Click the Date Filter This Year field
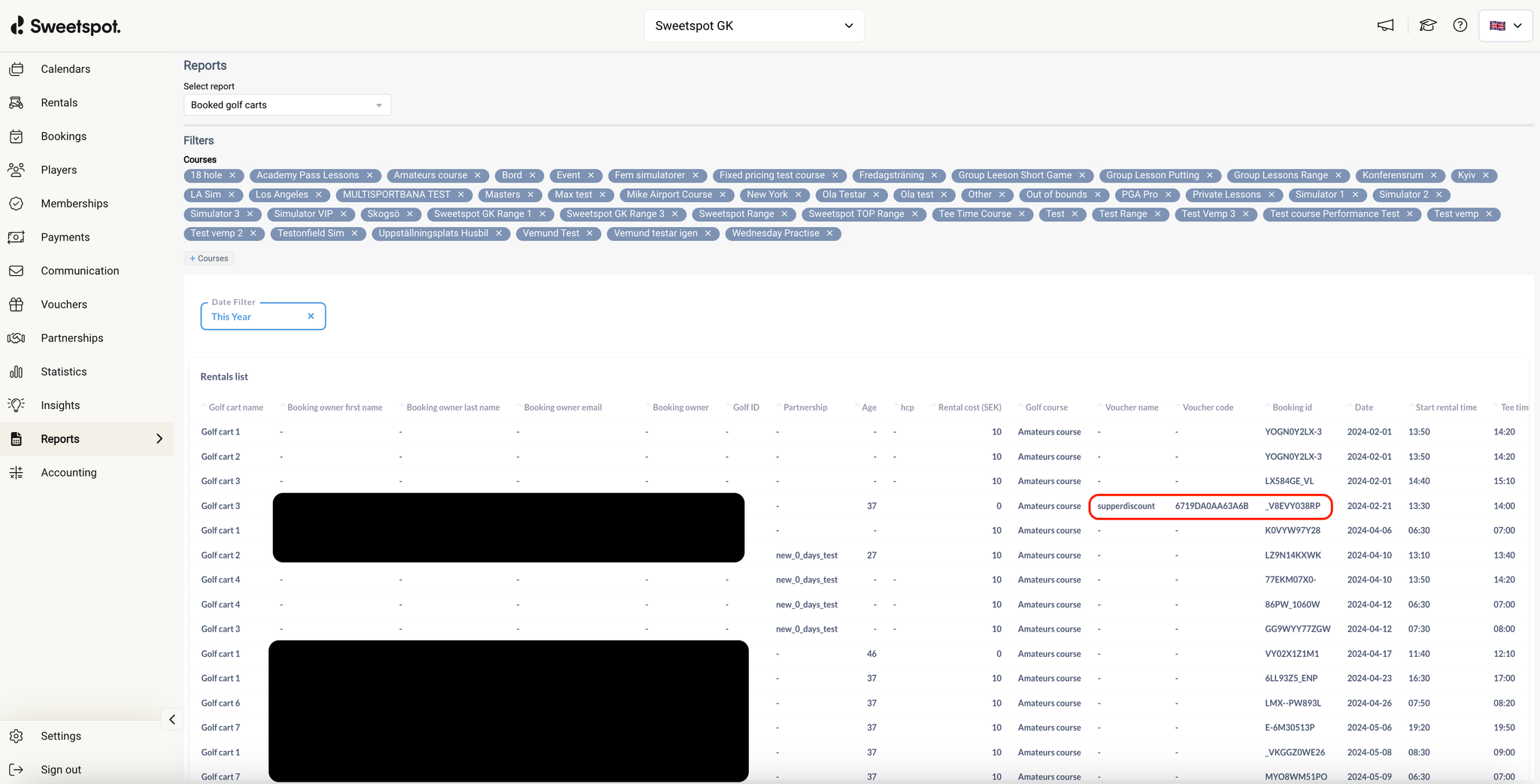 [x=263, y=316]
